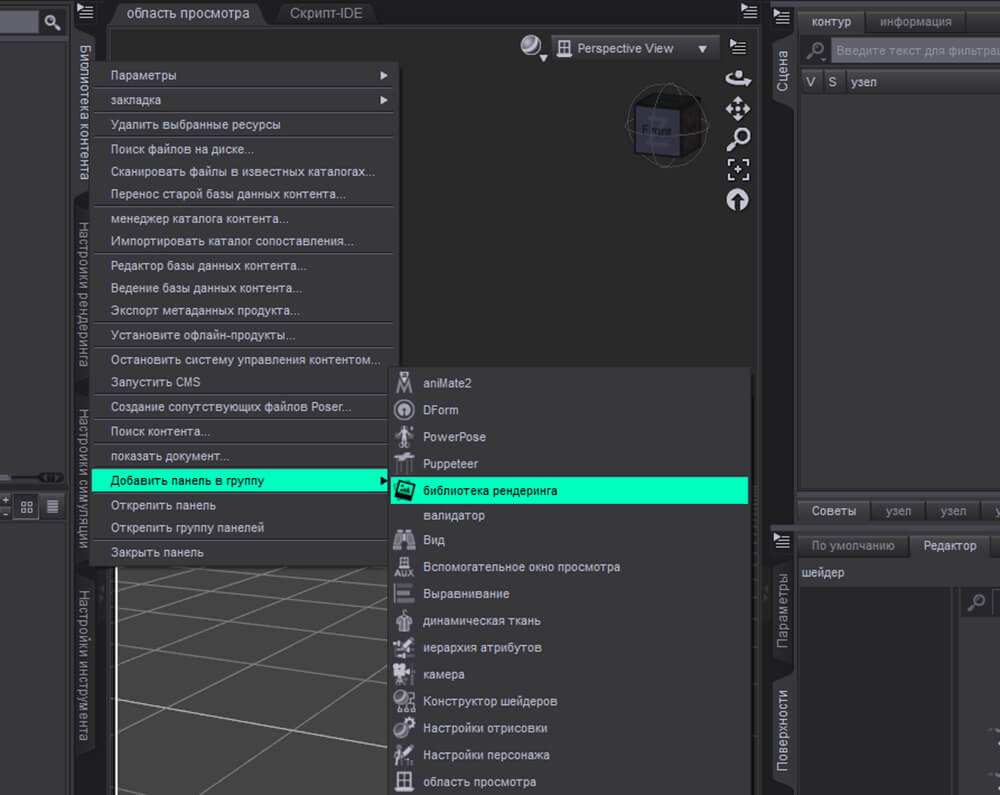Viewport: 1000px width, 795px height.
Task: Click the scene filter text field
Action: click(x=915, y=50)
